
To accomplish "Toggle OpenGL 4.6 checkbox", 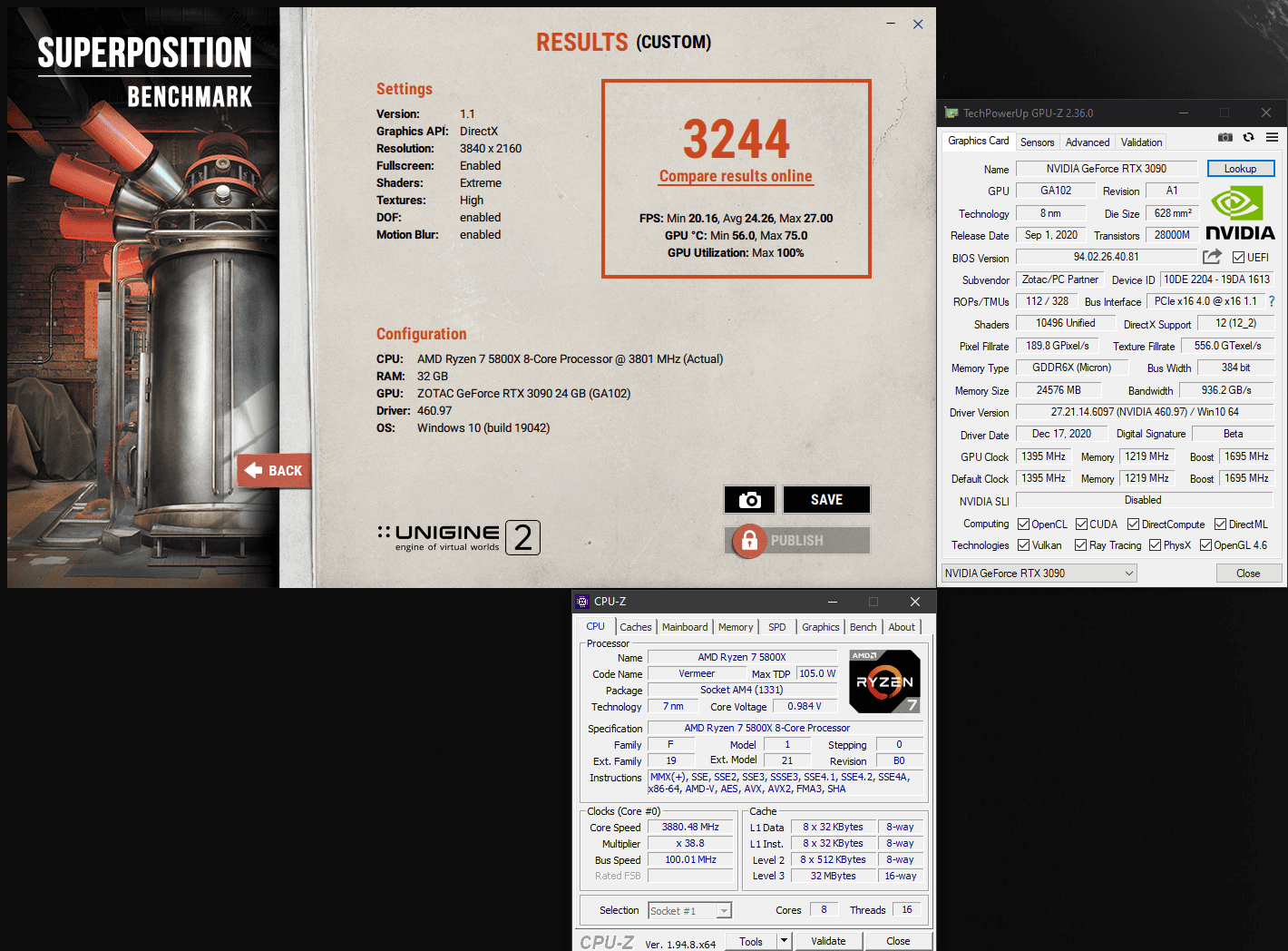I will point(1205,545).
